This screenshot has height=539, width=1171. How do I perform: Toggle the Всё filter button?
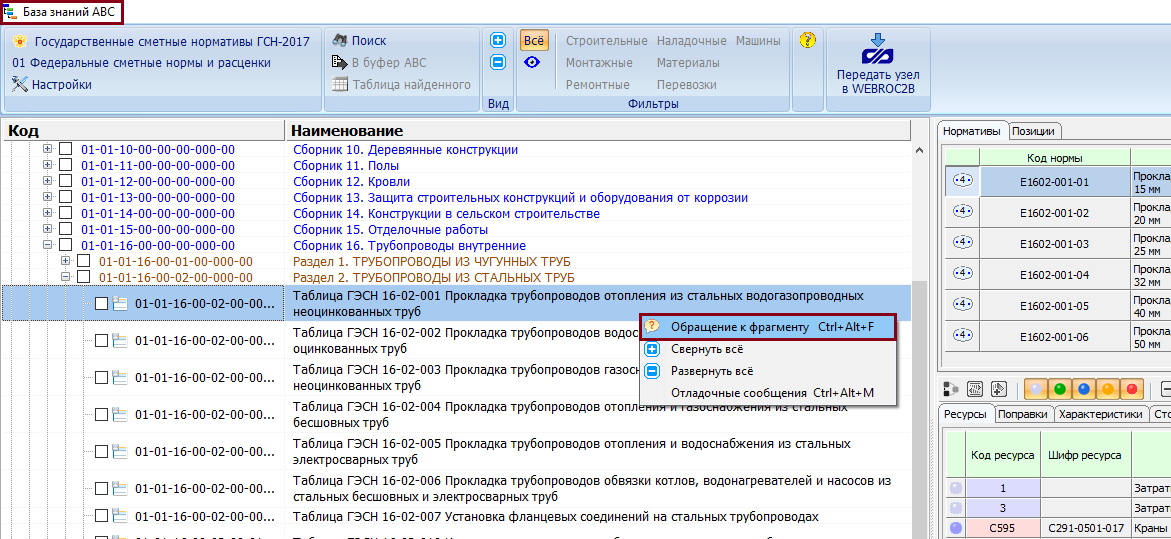click(535, 41)
